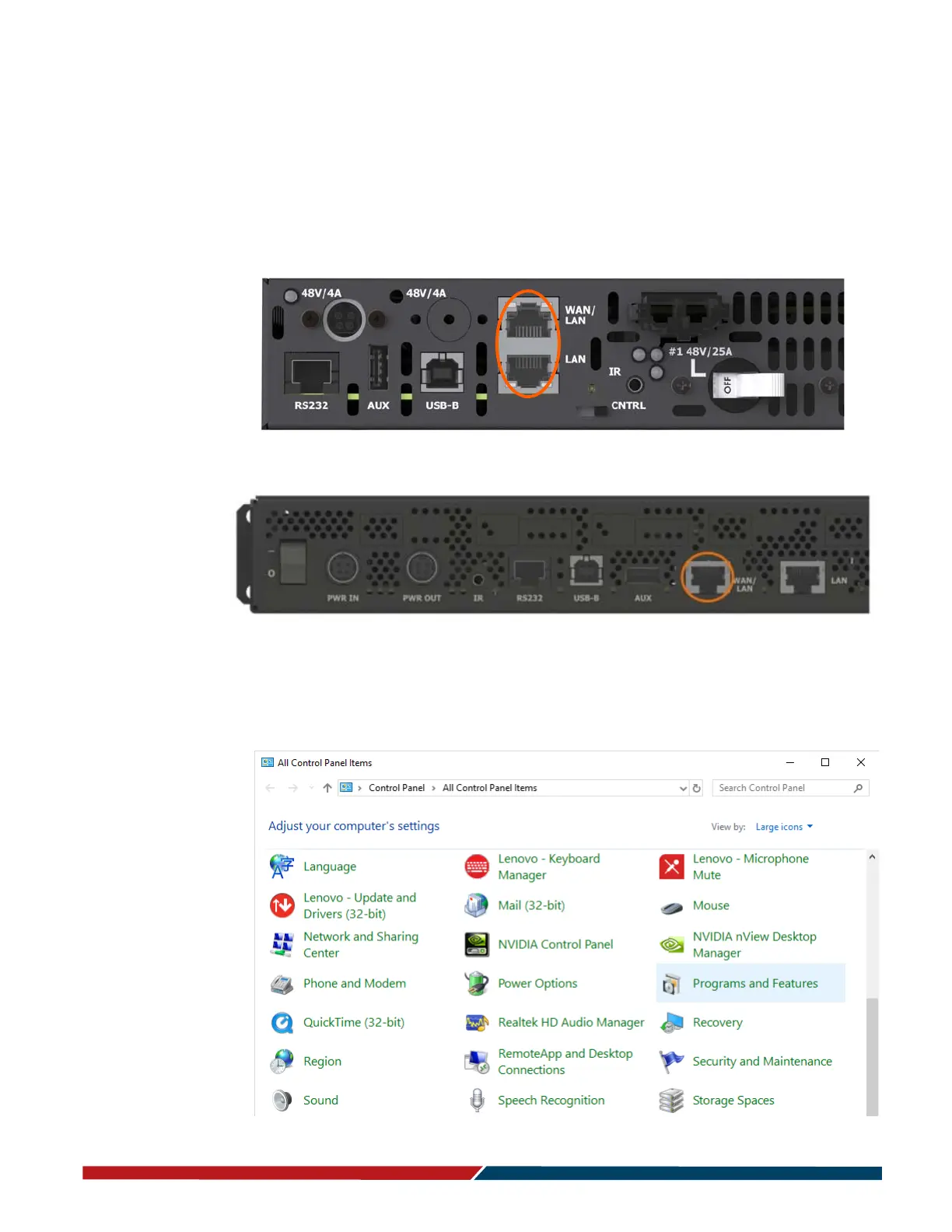
Task: Open the Sound settings icon
Action: pyautogui.click(x=282, y=1101)
